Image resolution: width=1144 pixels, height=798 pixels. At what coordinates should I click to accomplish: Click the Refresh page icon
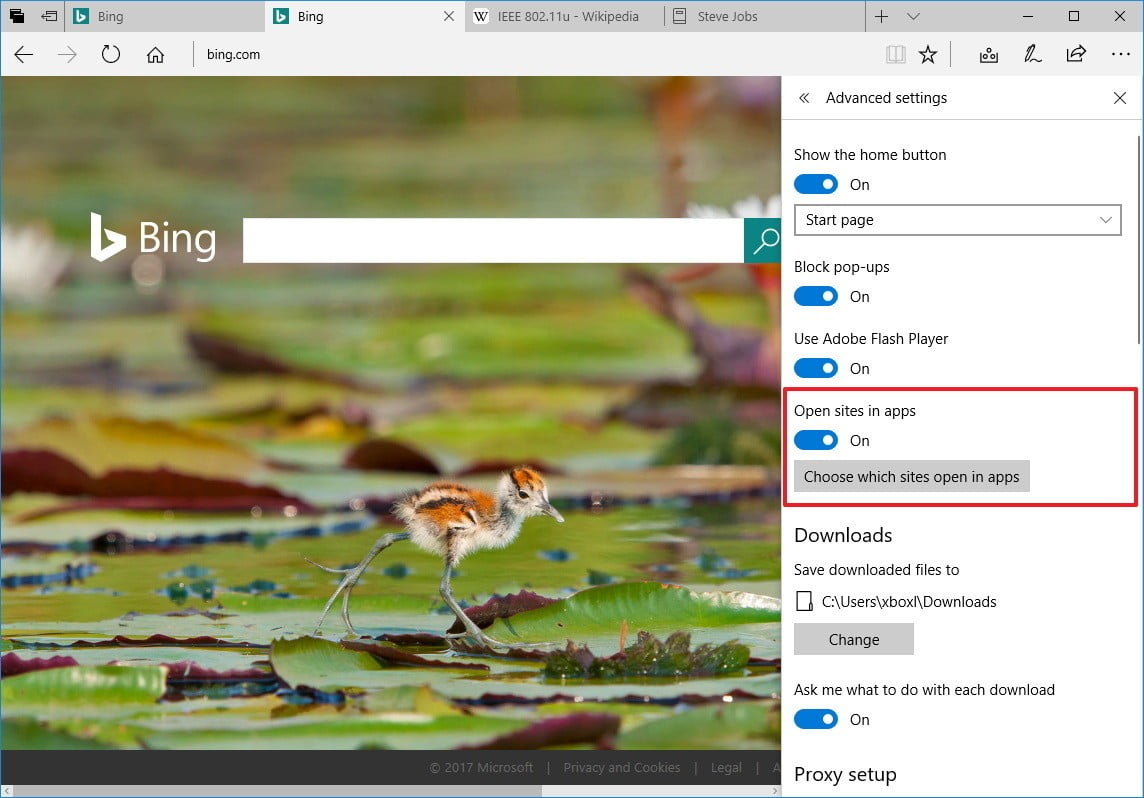coord(111,55)
